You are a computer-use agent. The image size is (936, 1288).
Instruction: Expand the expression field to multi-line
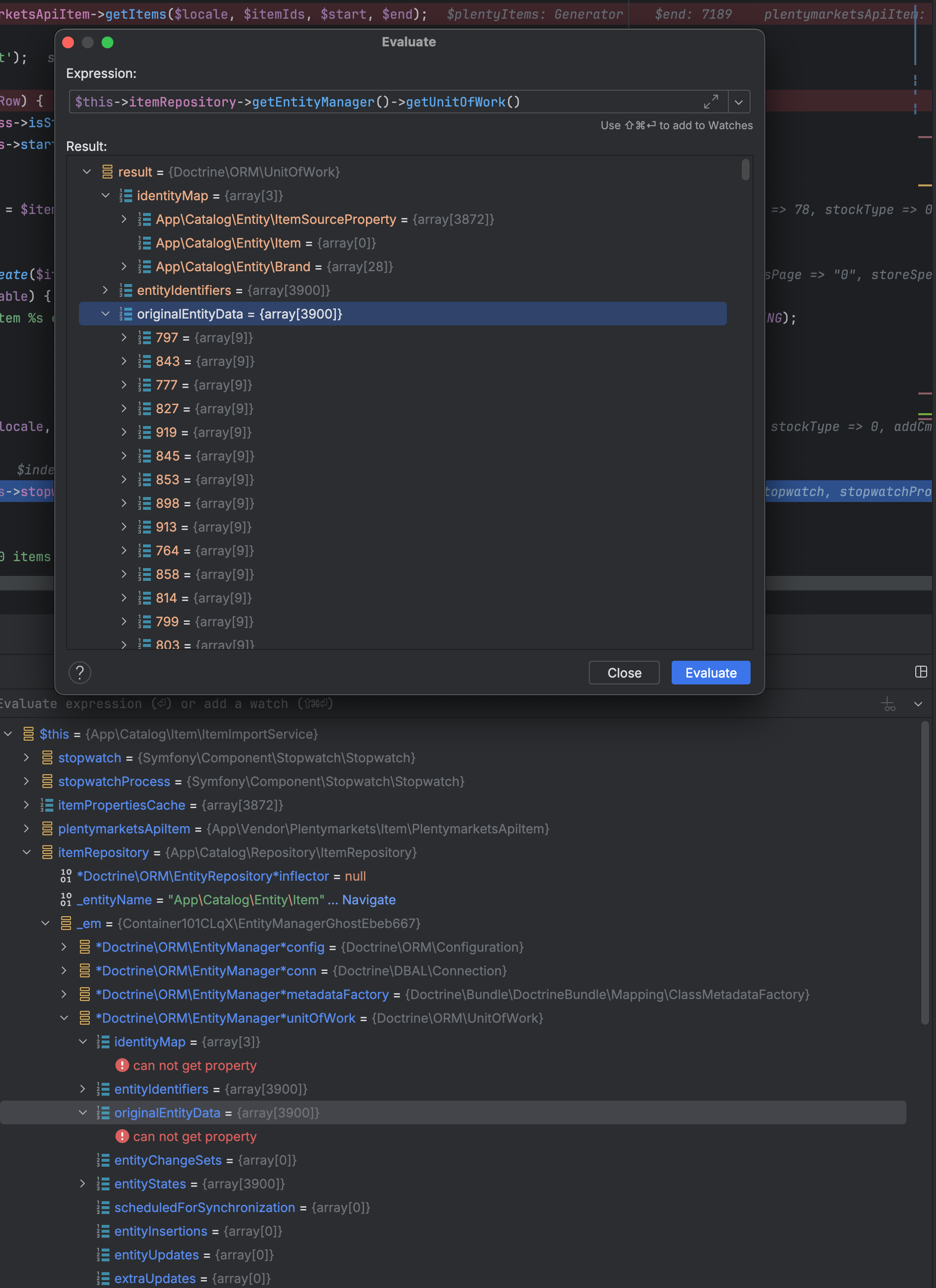(x=711, y=102)
